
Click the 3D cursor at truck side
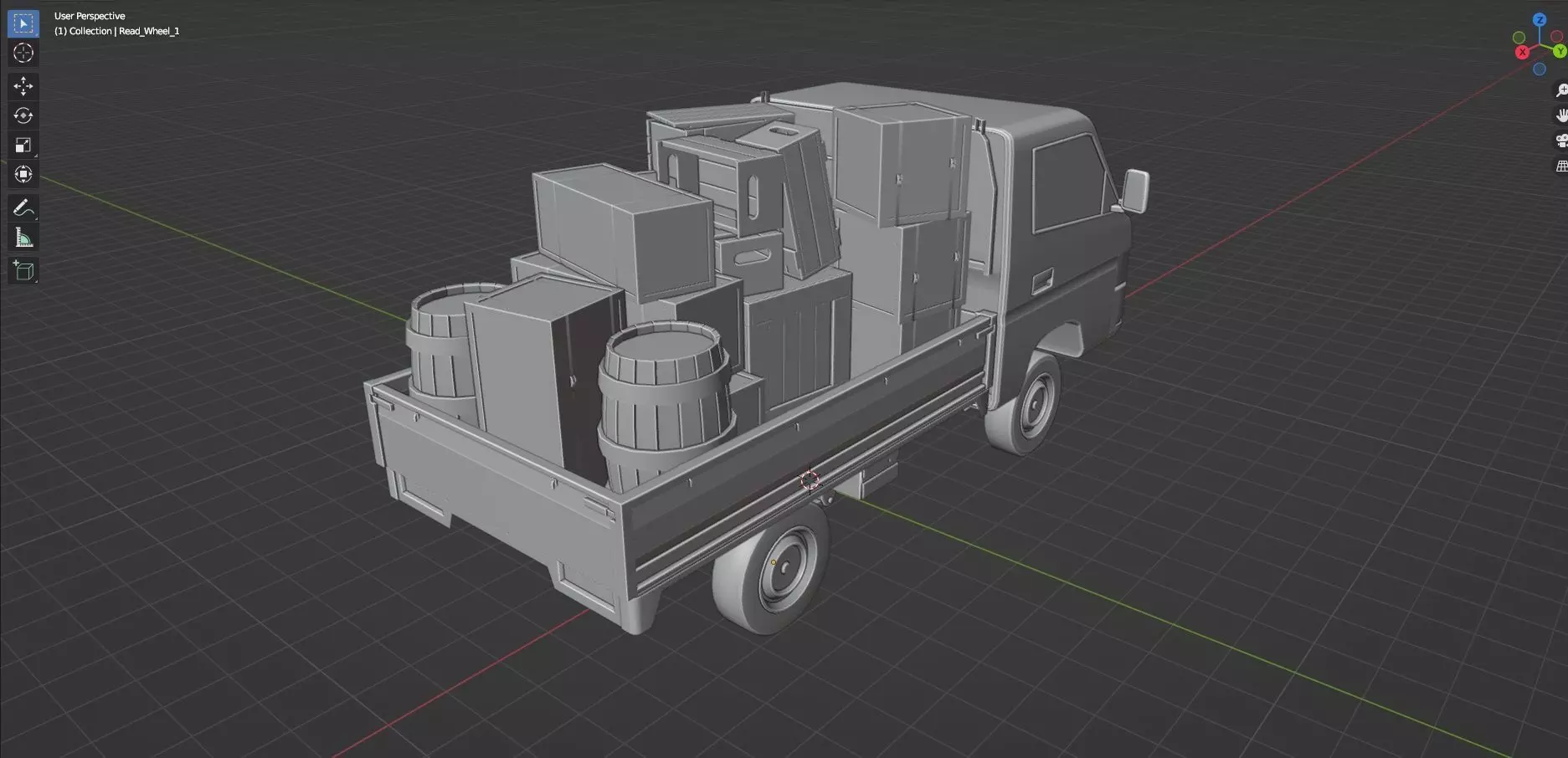coord(810,479)
